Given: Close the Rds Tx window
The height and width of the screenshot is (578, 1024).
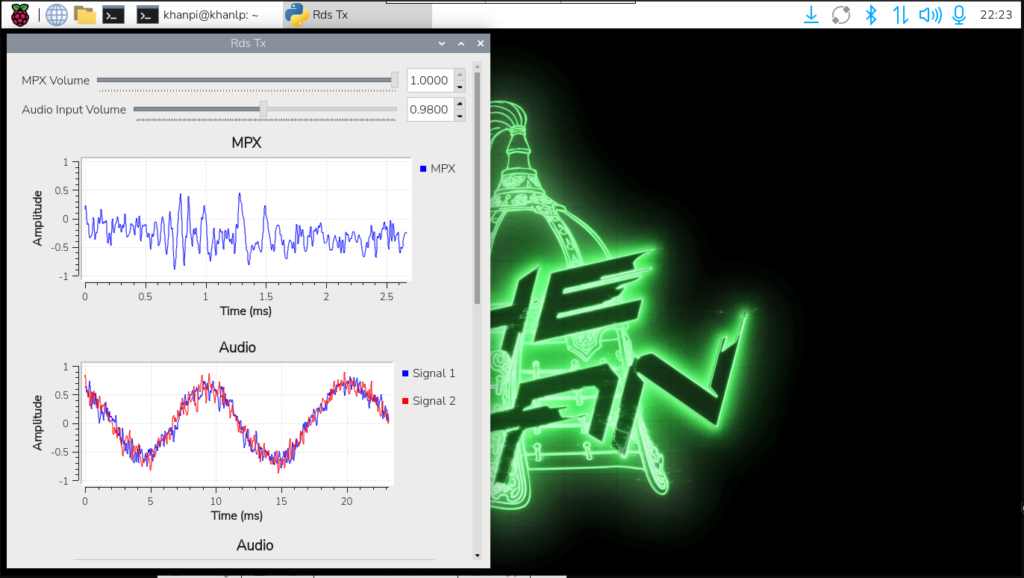Looking at the screenshot, I should (481, 43).
